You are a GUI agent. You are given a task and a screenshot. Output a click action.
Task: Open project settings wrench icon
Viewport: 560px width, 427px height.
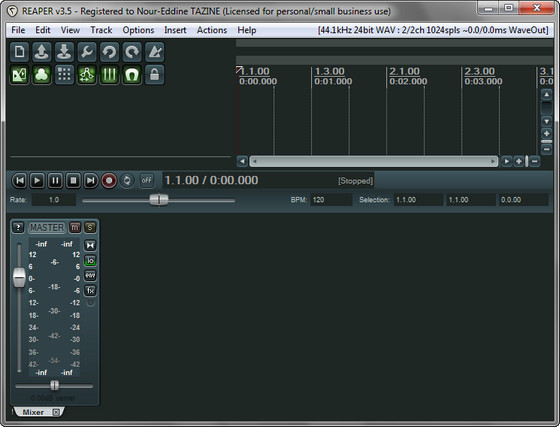click(87, 52)
